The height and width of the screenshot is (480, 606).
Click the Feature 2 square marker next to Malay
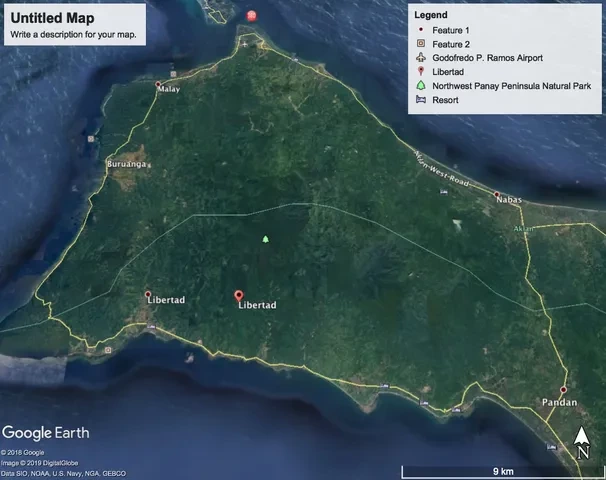(x=173, y=74)
